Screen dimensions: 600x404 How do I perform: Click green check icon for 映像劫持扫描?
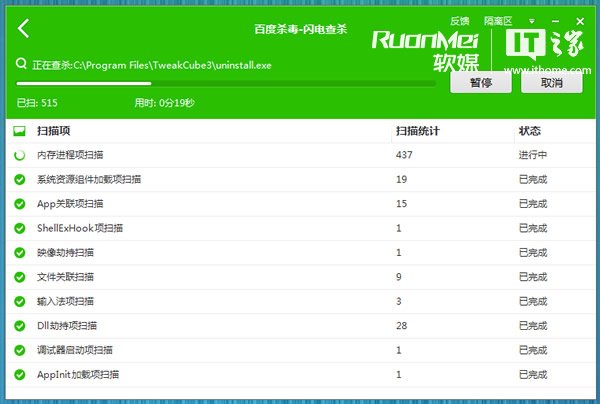19,253
